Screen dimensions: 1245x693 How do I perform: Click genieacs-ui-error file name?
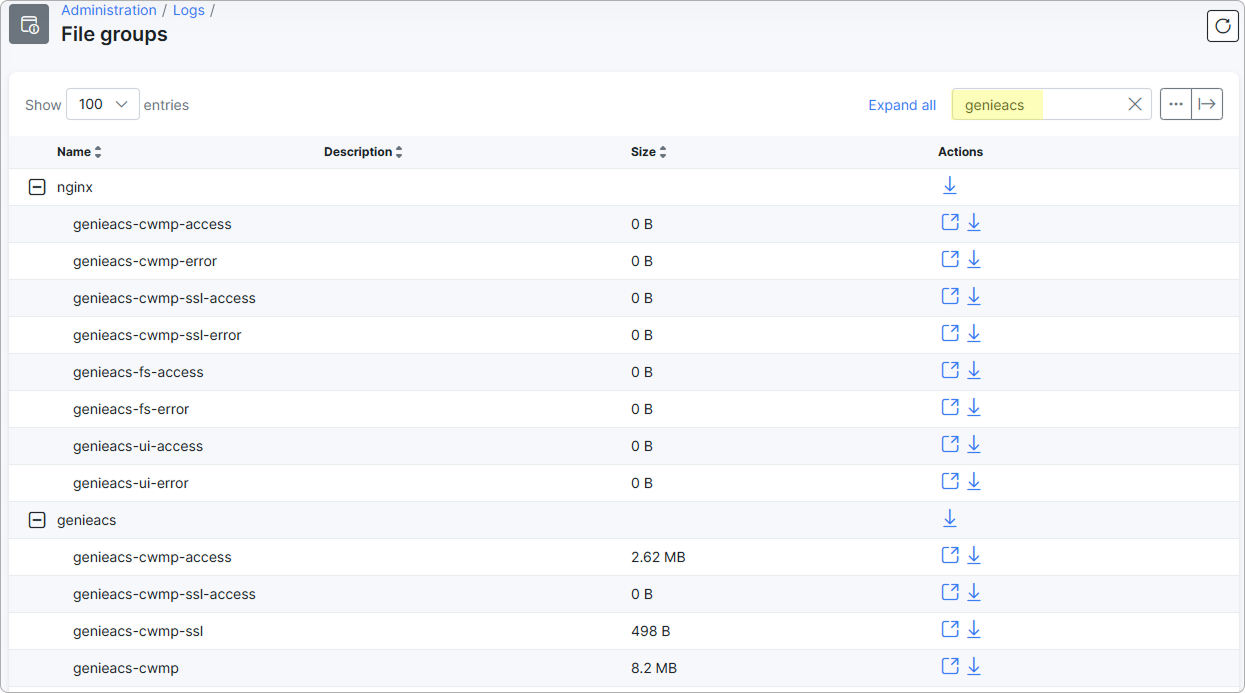pyautogui.click(x=131, y=483)
